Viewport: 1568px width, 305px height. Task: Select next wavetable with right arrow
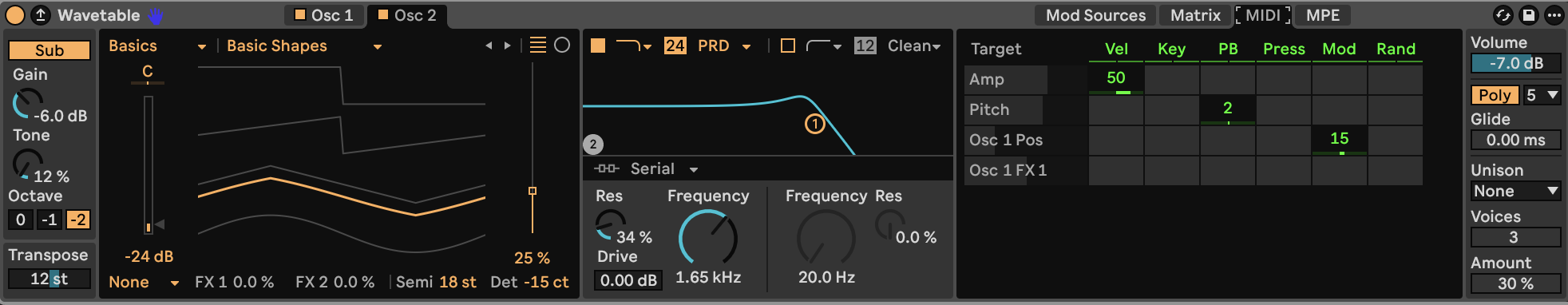pyautogui.click(x=507, y=46)
